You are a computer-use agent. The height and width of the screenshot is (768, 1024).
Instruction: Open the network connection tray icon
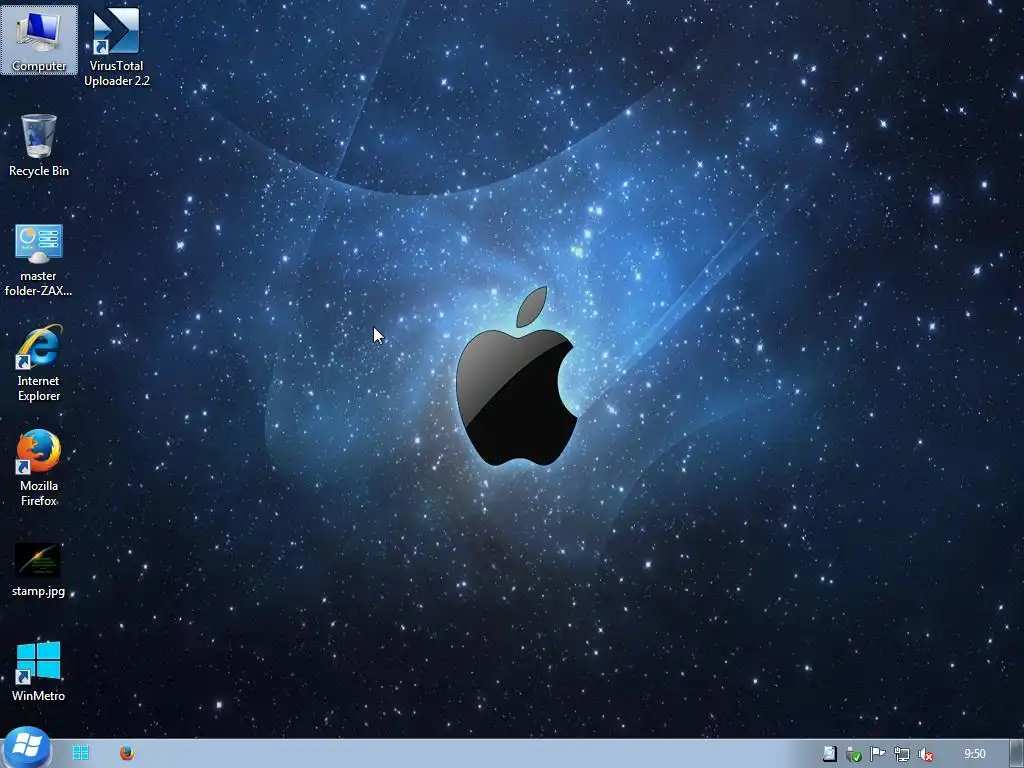coord(901,754)
